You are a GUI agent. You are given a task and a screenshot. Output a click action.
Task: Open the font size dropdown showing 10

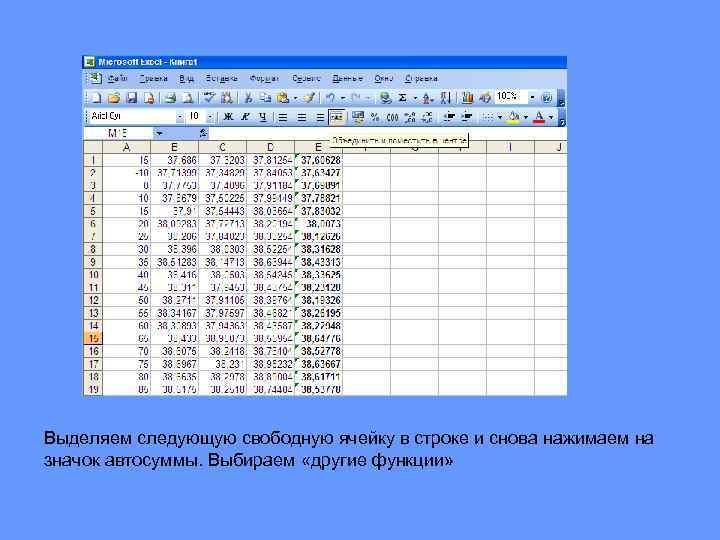point(209,117)
